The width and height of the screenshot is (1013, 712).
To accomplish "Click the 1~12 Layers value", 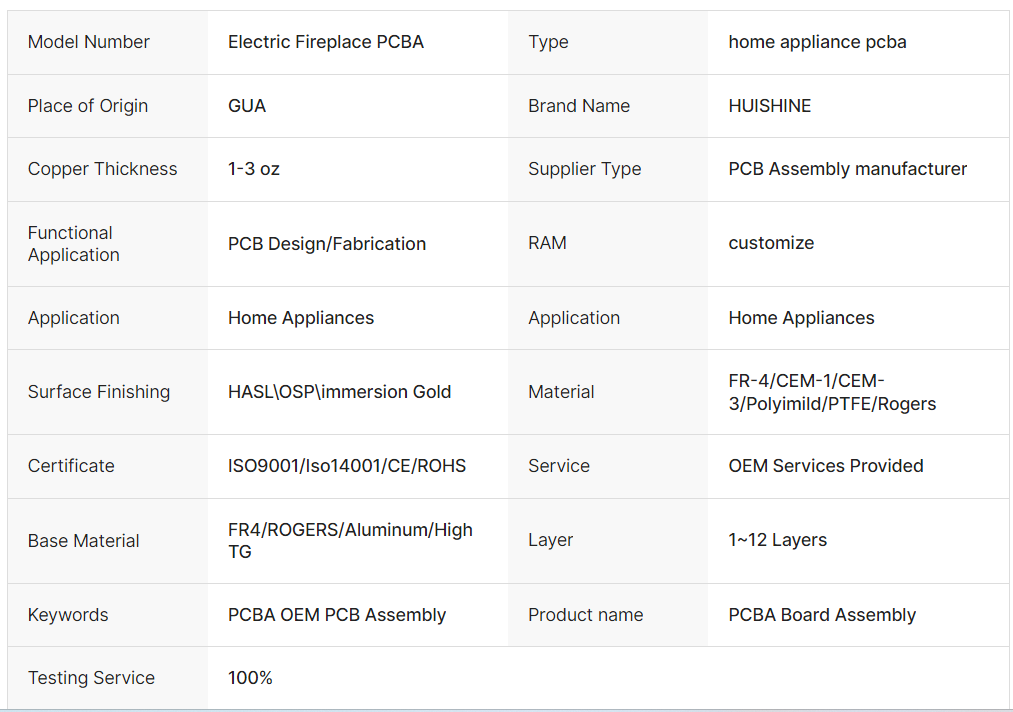I will click(x=777, y=540).
